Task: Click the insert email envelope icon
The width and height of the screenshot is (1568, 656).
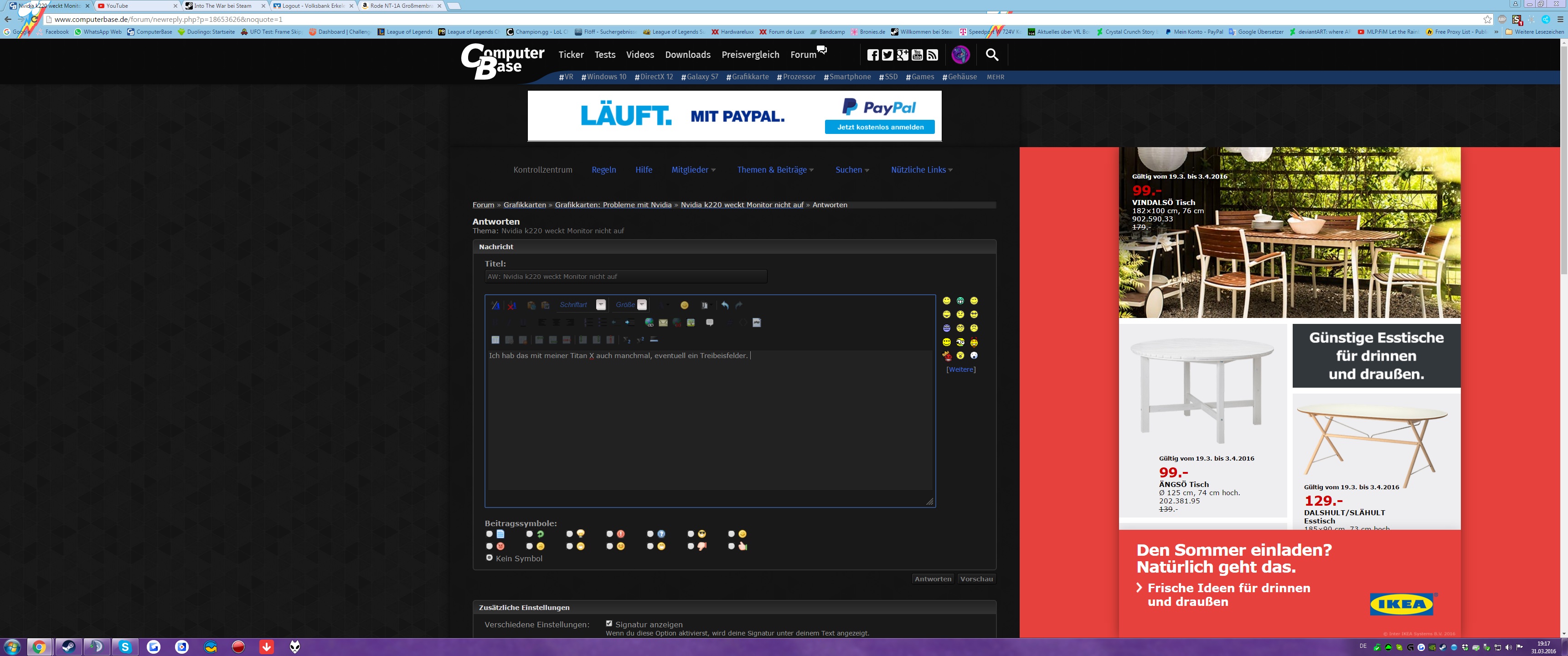Action: pyautogui.click(x=663, y=323)
